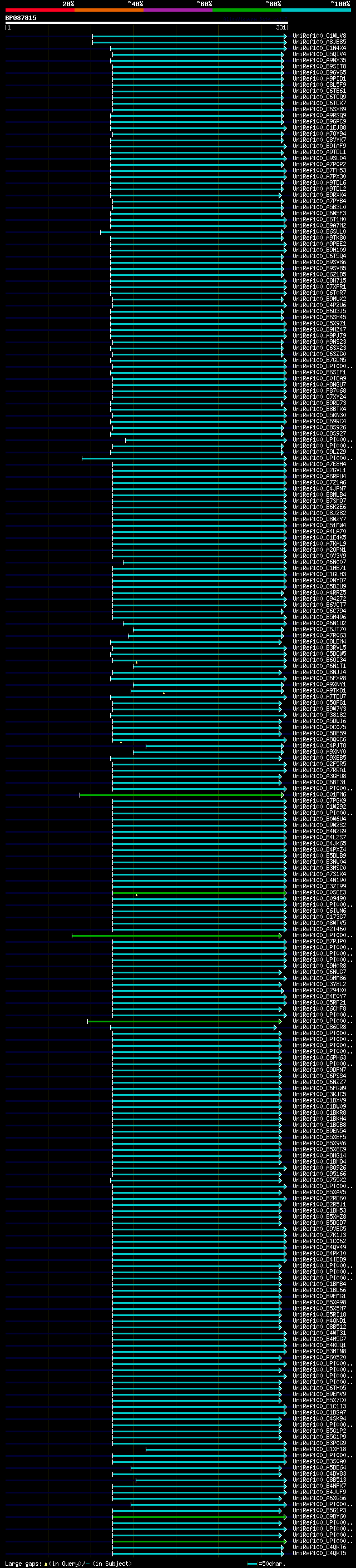Click the white query length bar
The height and width of the screenshot is (1568, 356).
(x=147, y=22)
